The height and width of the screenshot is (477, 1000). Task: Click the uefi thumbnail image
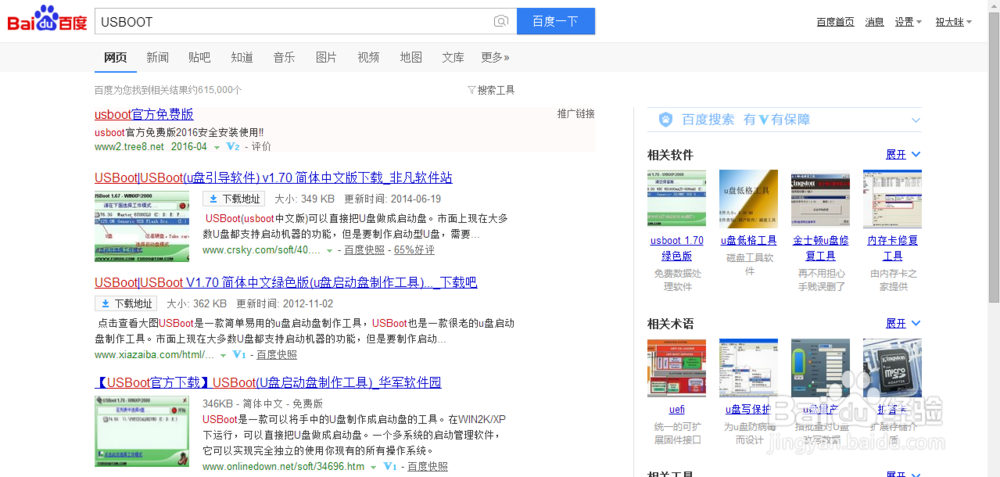[x=677, y=368]
